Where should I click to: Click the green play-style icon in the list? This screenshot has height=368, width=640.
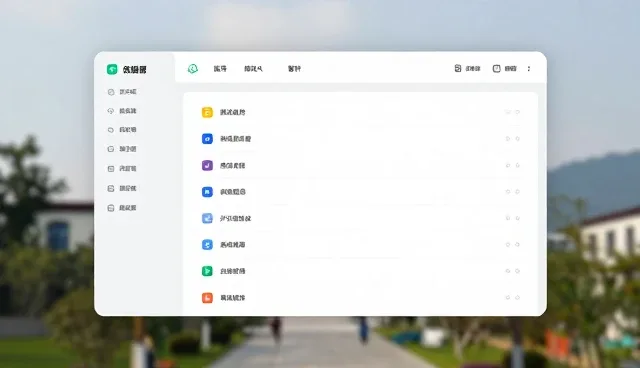(x=207, y=271)
